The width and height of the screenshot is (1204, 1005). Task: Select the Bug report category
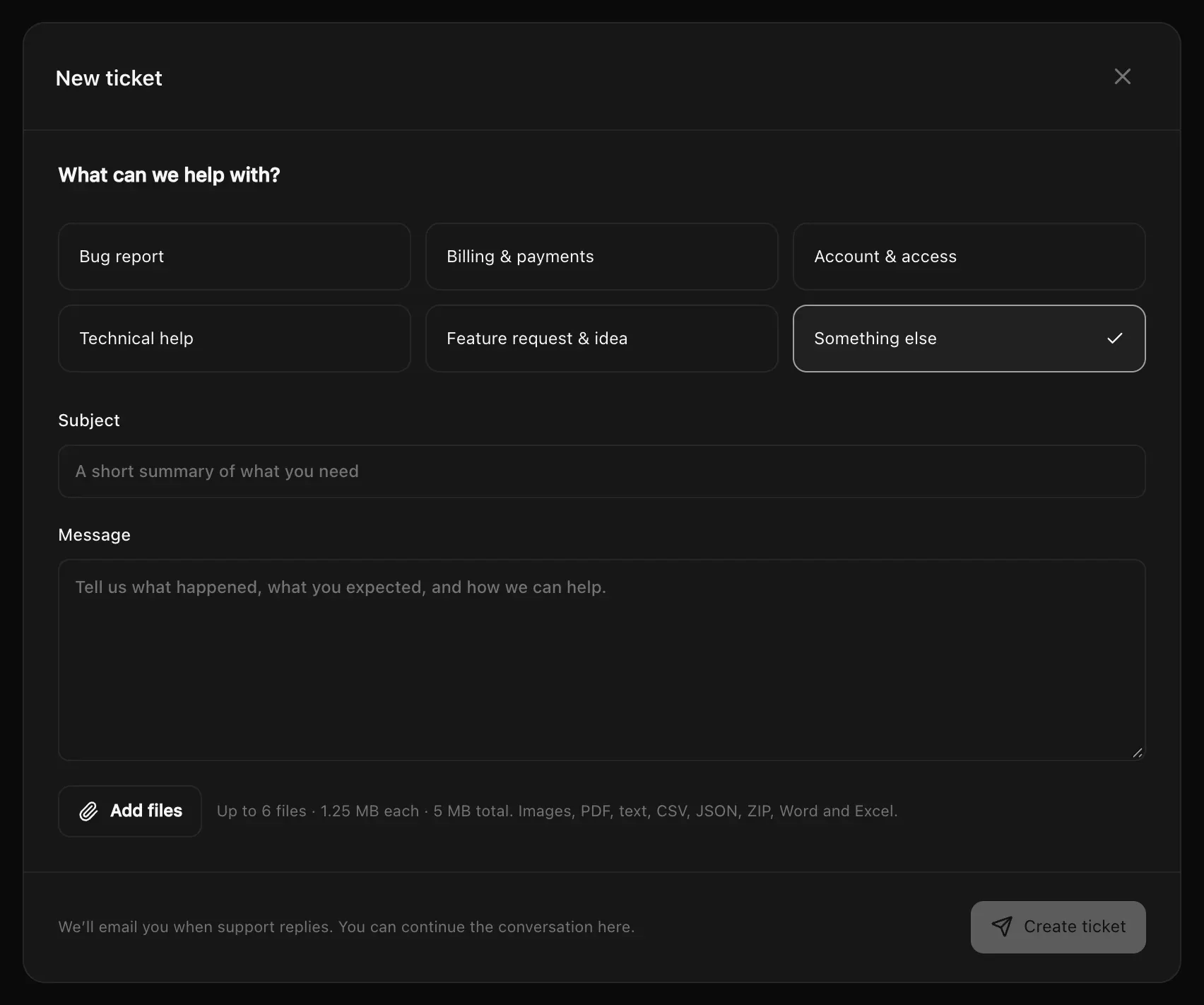pyautogui.click(x=235, y=257)
